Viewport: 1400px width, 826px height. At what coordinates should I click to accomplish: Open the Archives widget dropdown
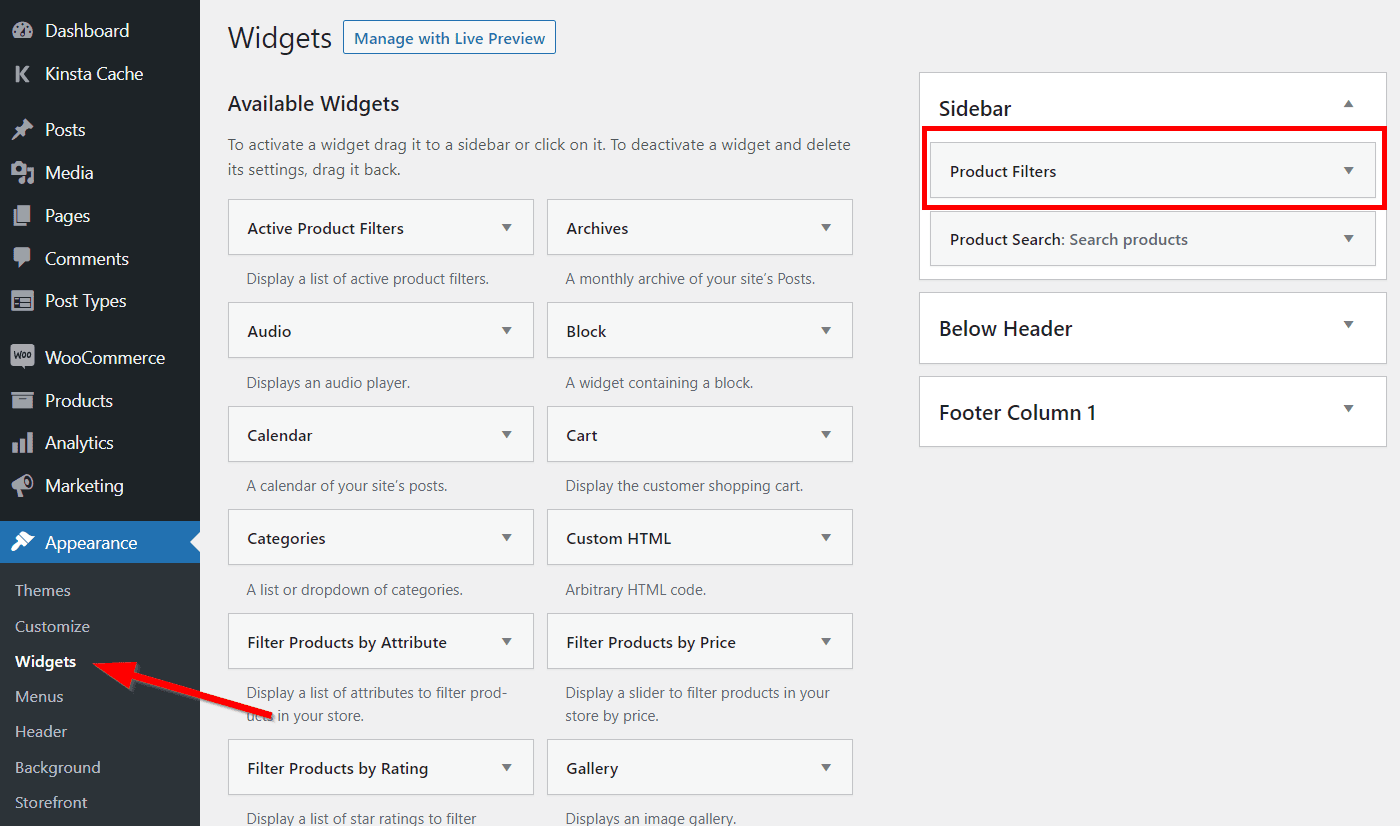click(826, 227)
